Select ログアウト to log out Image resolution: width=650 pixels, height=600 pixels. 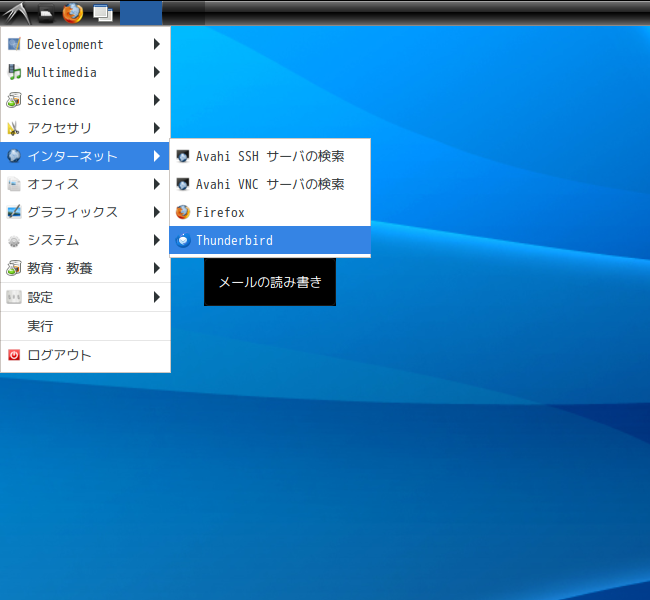85,355
